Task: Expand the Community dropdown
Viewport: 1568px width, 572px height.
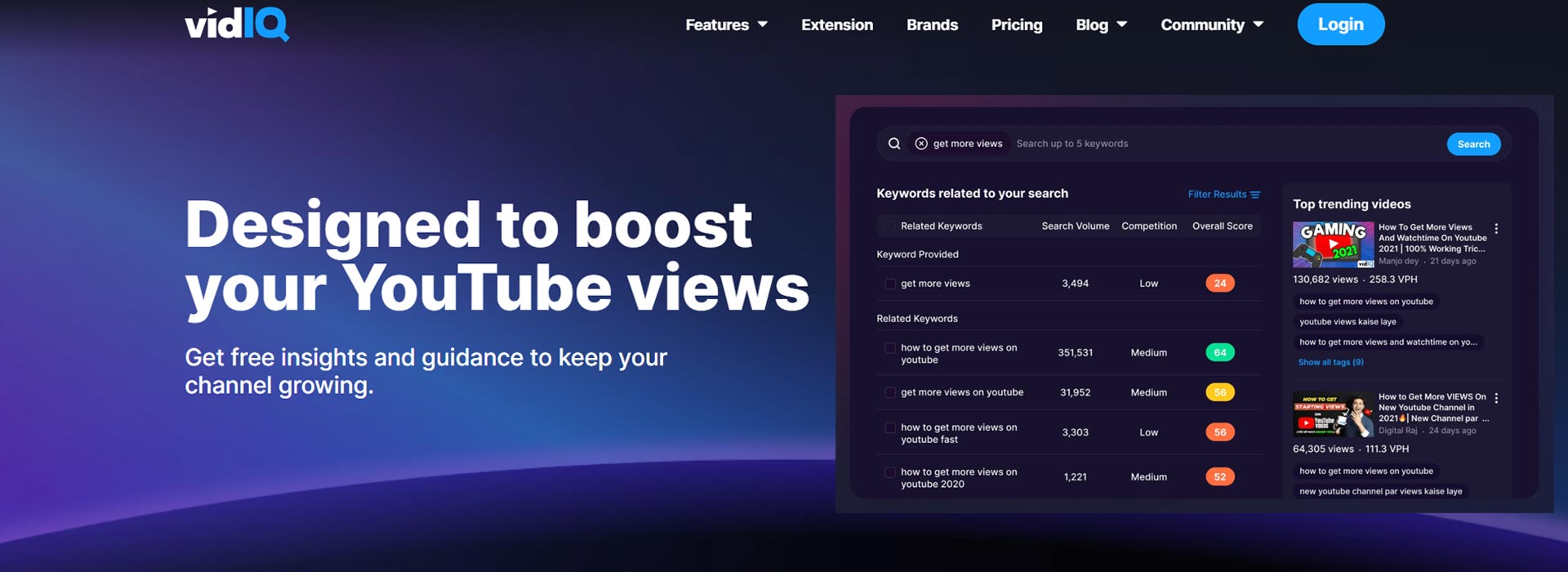Action: coord(1212,25)
